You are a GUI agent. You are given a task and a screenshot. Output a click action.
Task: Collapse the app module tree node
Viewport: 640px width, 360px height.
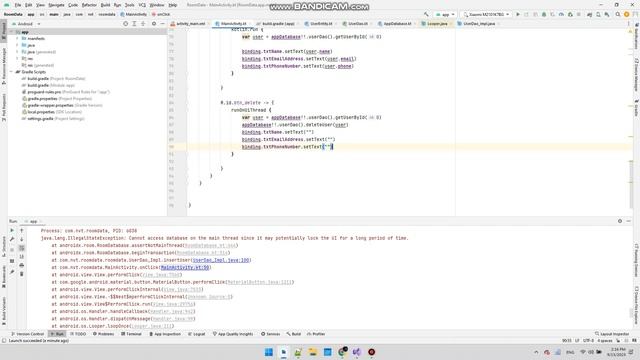pos(12,32)
